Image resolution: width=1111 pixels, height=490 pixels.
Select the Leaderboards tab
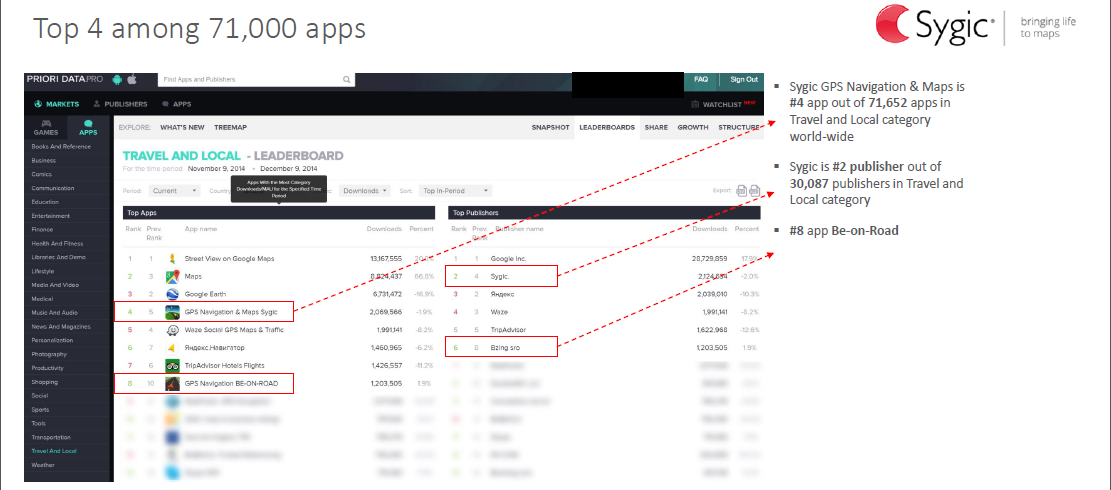pyautogui.click(x=607, y=127)
